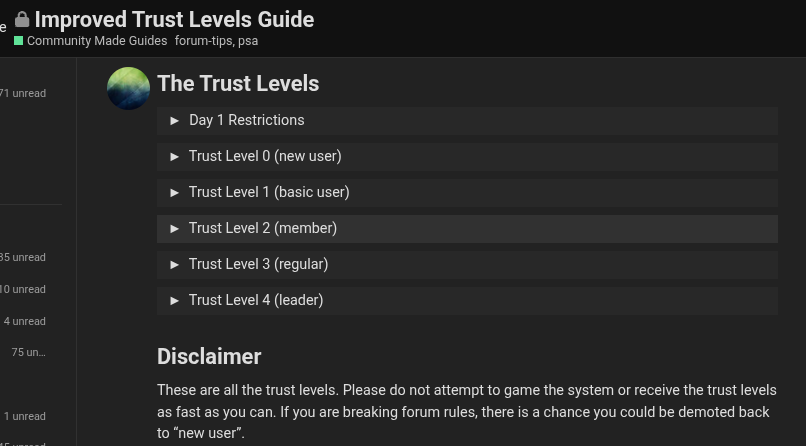Click the triangle arrow beside Day 1 Restrictions

tap(175, 120)
